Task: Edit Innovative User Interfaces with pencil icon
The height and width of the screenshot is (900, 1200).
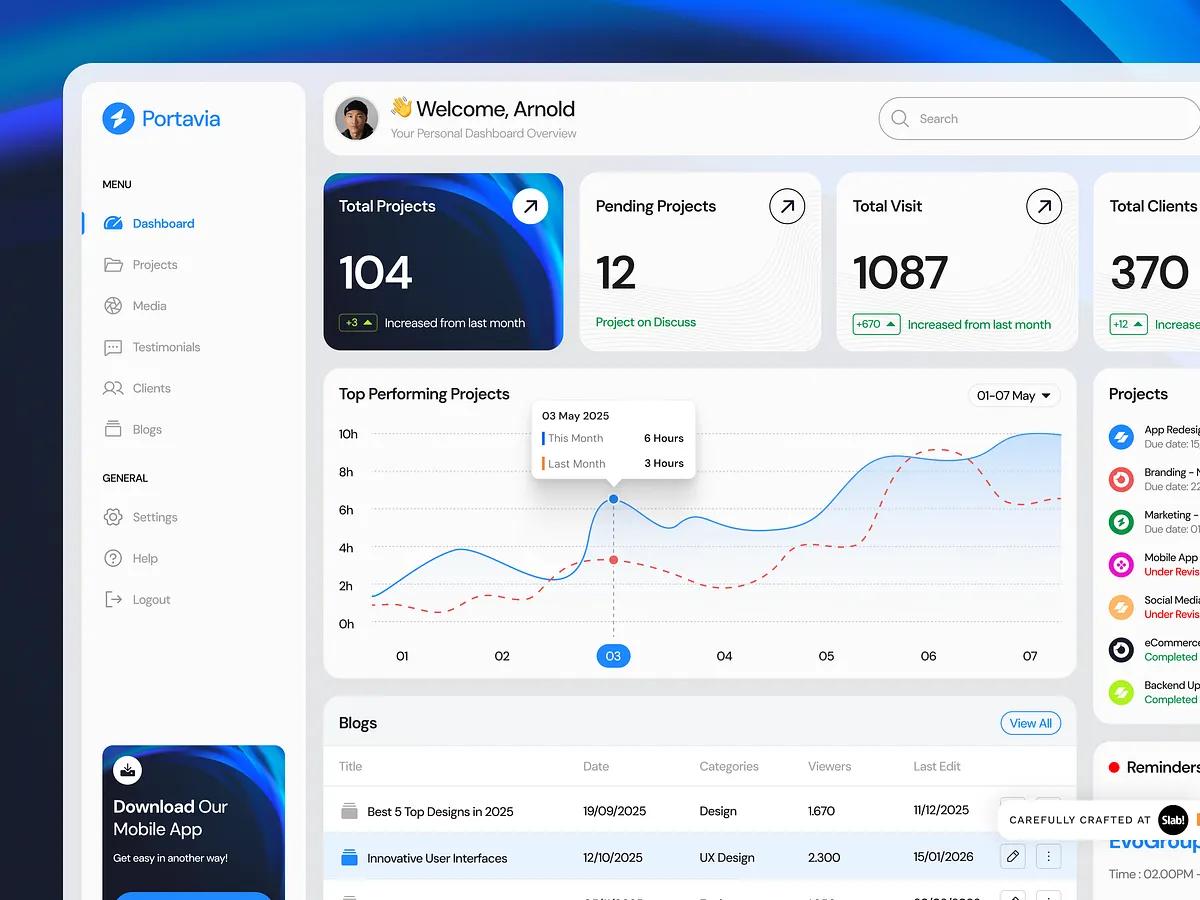Action: pos(1013,856)
